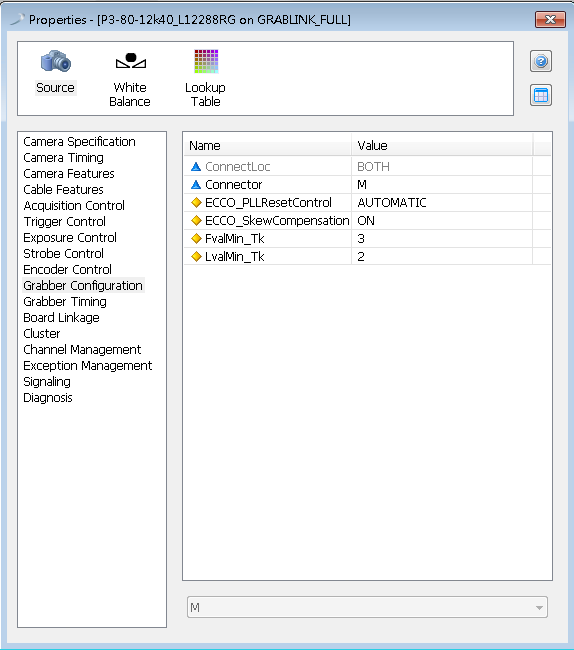Click the BOTH value of ConnectLoc
Image resolution: width=574 pixels, height=650 pixels.
coord(373,167)
